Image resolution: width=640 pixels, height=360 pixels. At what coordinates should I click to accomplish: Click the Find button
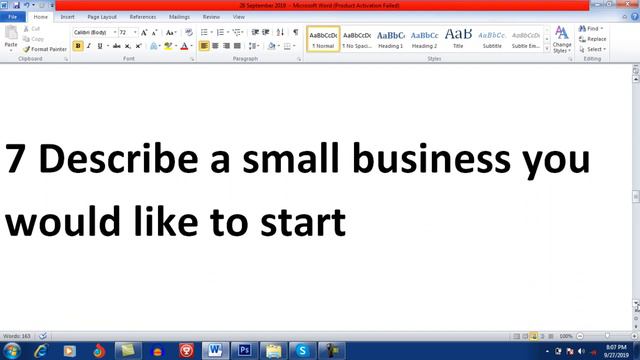click(x=591, y=29)
